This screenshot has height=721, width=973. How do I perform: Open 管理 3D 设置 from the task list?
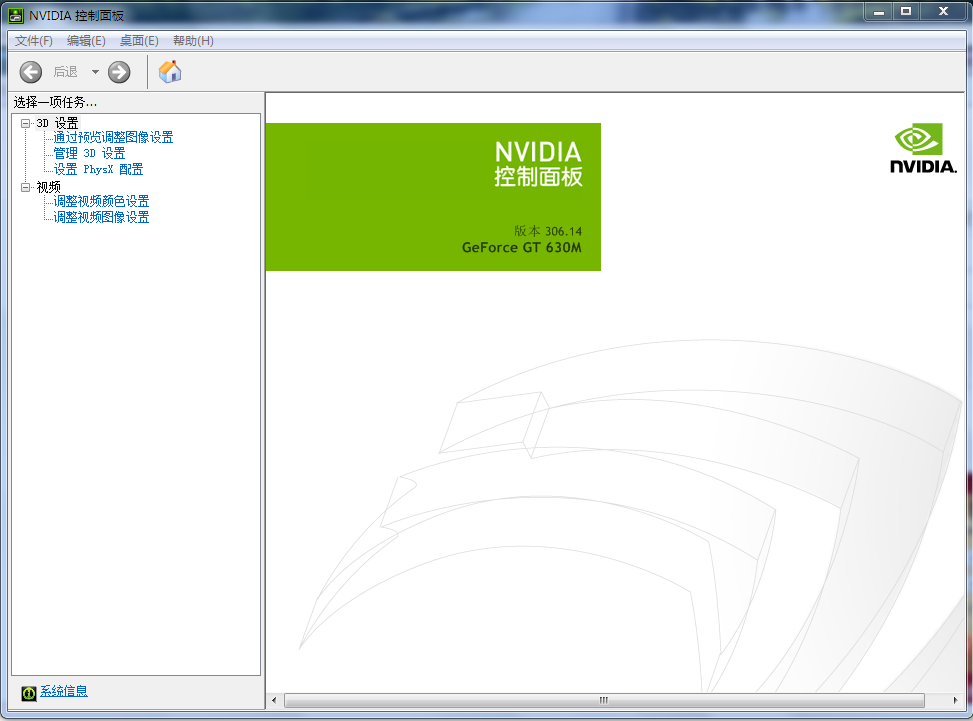coord(89,153)
